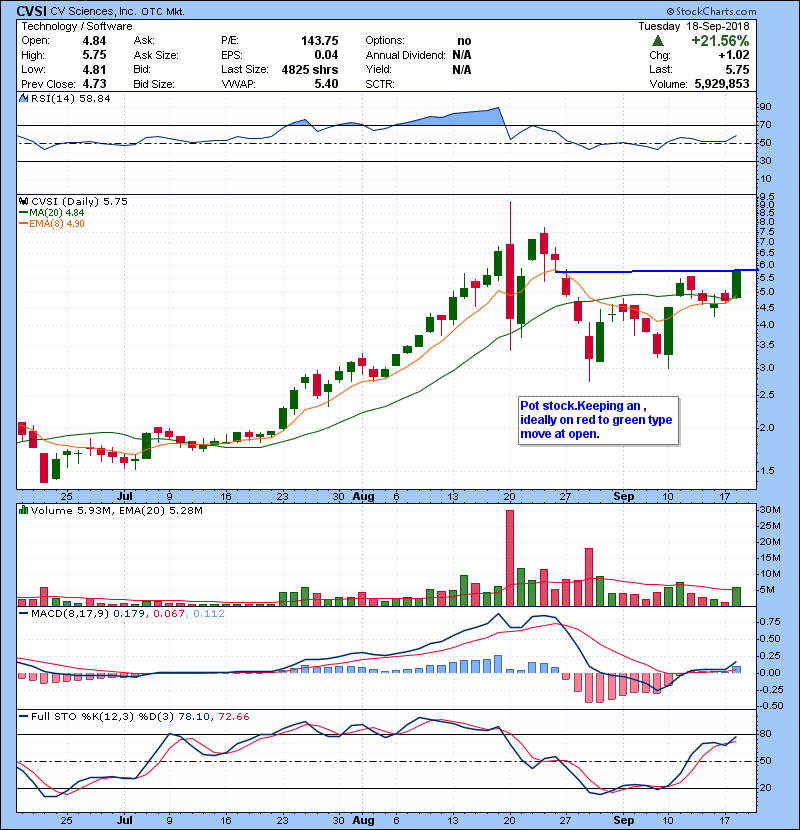This screenshot has width=800, height=830.
Task: Click the +21.56% percent change value
Action: (x=720, y=41)
